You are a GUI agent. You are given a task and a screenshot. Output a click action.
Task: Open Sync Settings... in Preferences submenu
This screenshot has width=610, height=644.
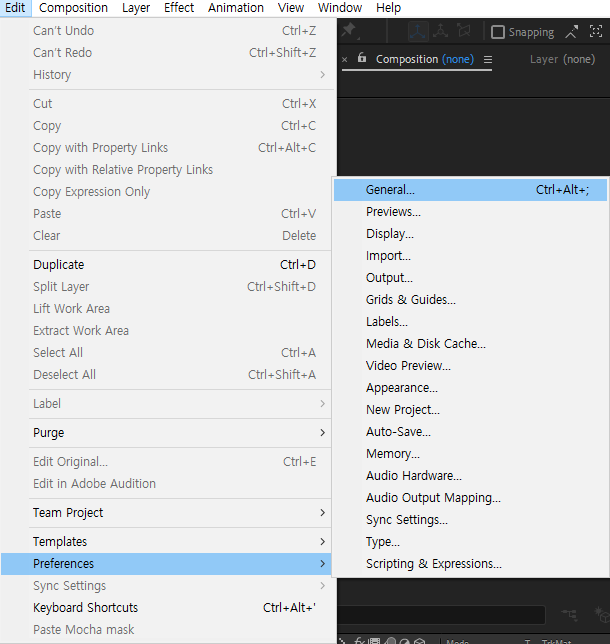point(470,520)
